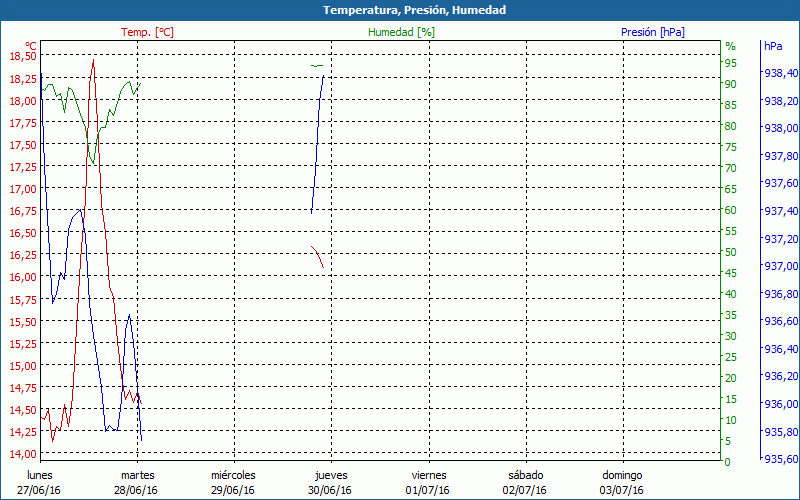Click the short green humidity segment above jueves
800x500 pixels.
(x=317, y=65)
